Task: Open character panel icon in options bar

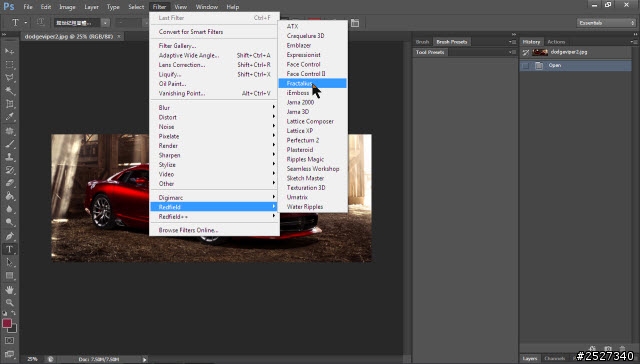Action: 355,23
